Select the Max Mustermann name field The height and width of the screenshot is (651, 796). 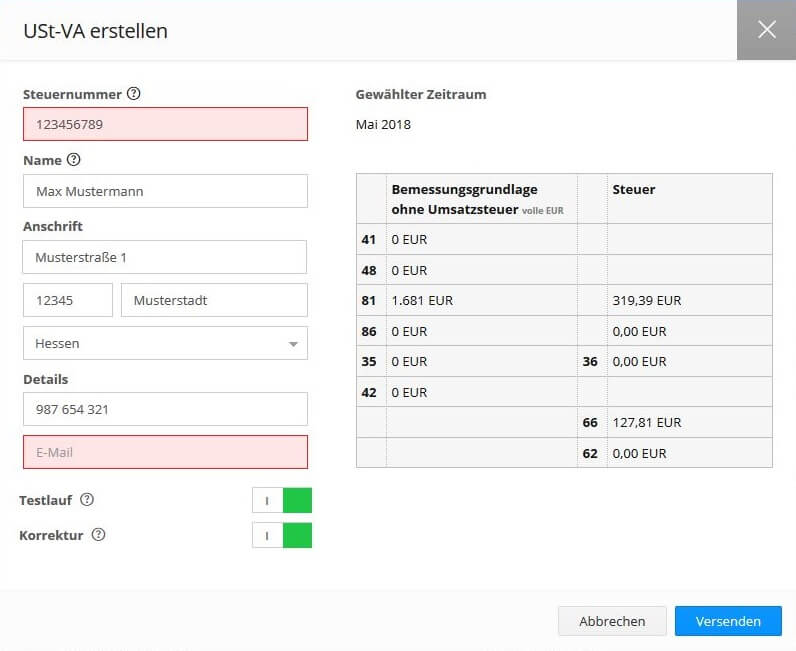coord(165,191)
